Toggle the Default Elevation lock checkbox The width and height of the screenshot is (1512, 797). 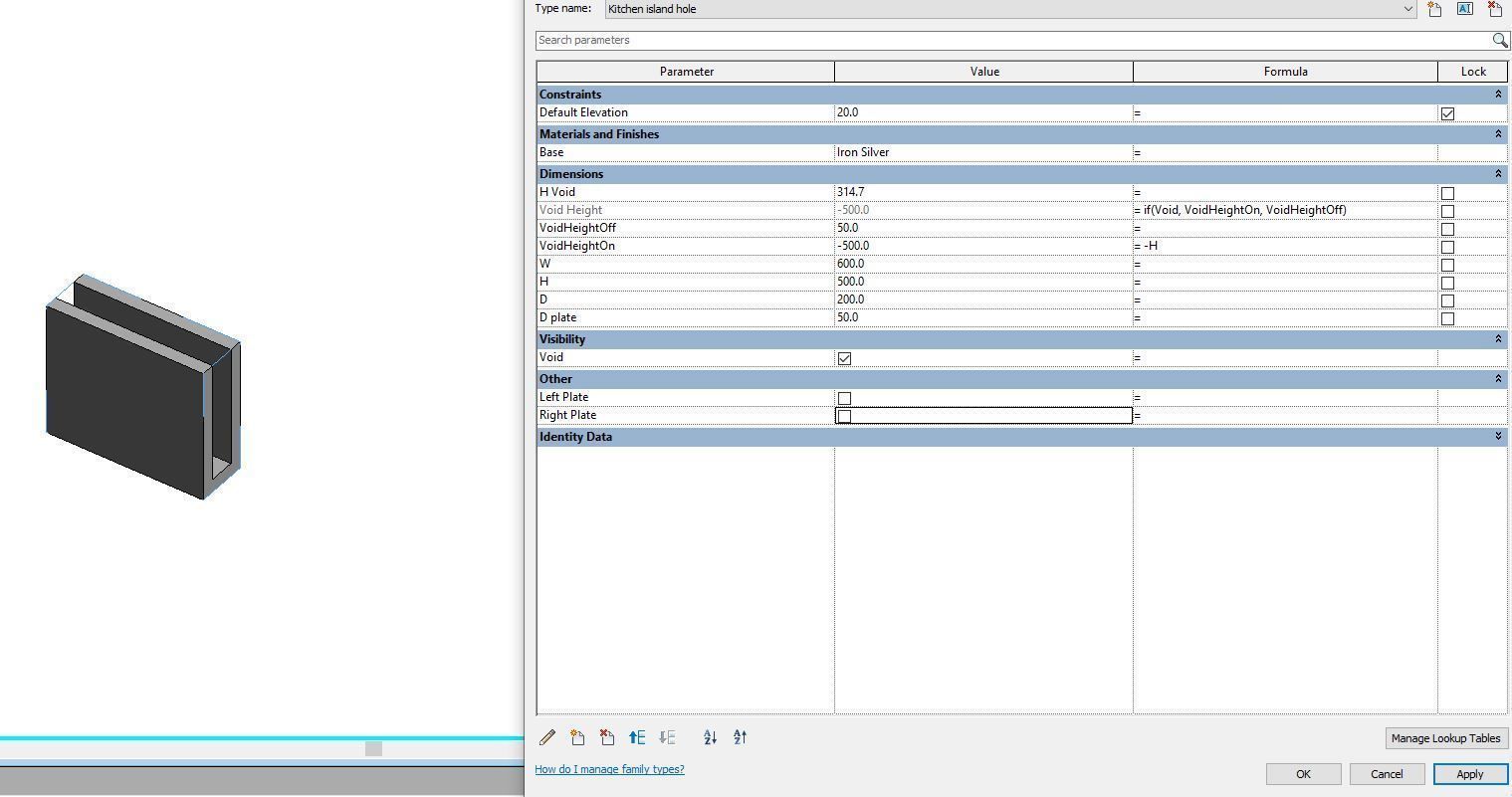point(1447,113)
